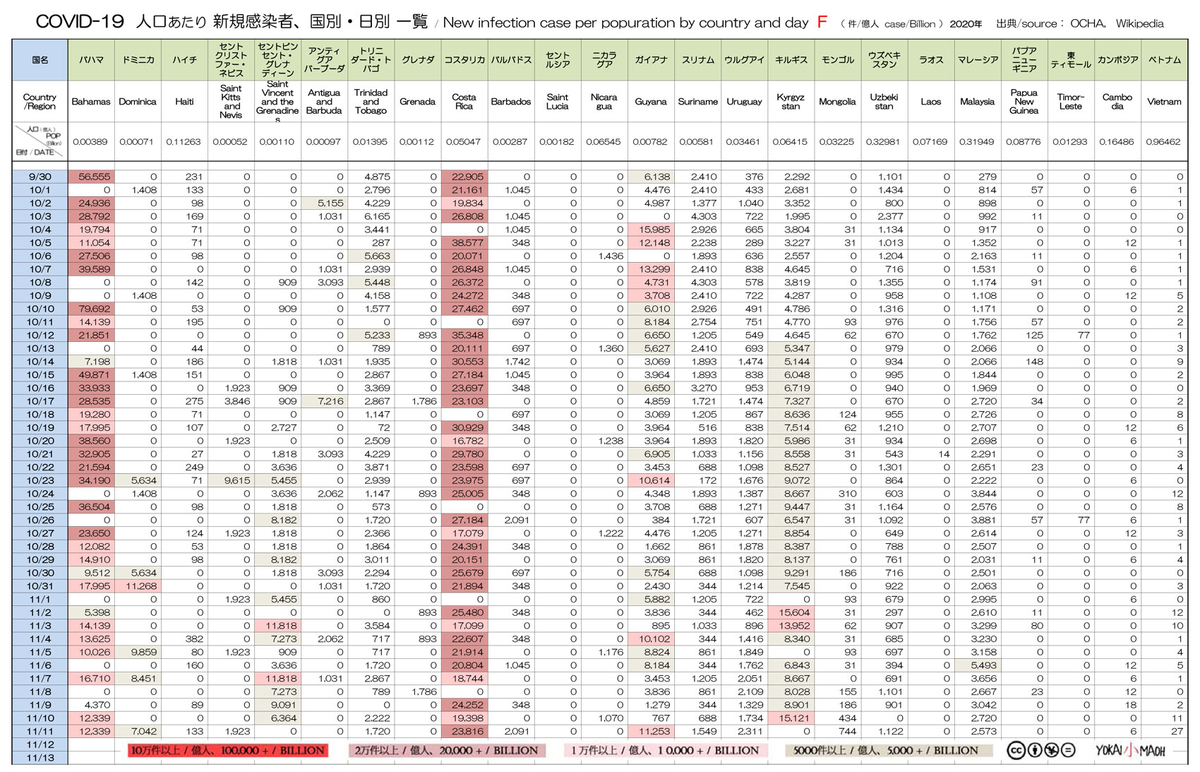Select the Barbados column header

511,102
